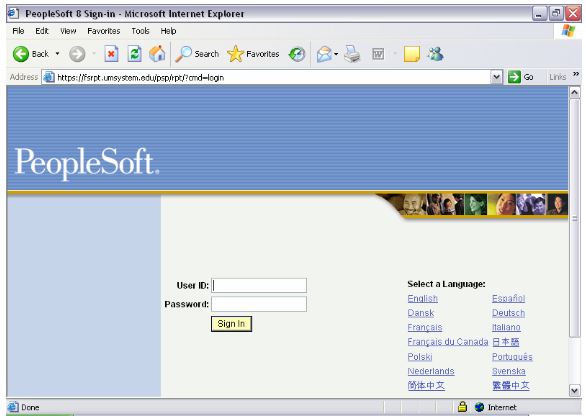Print the page using printer icon
586x416 pixels.
pyautogui.click(x=352, y=54)
